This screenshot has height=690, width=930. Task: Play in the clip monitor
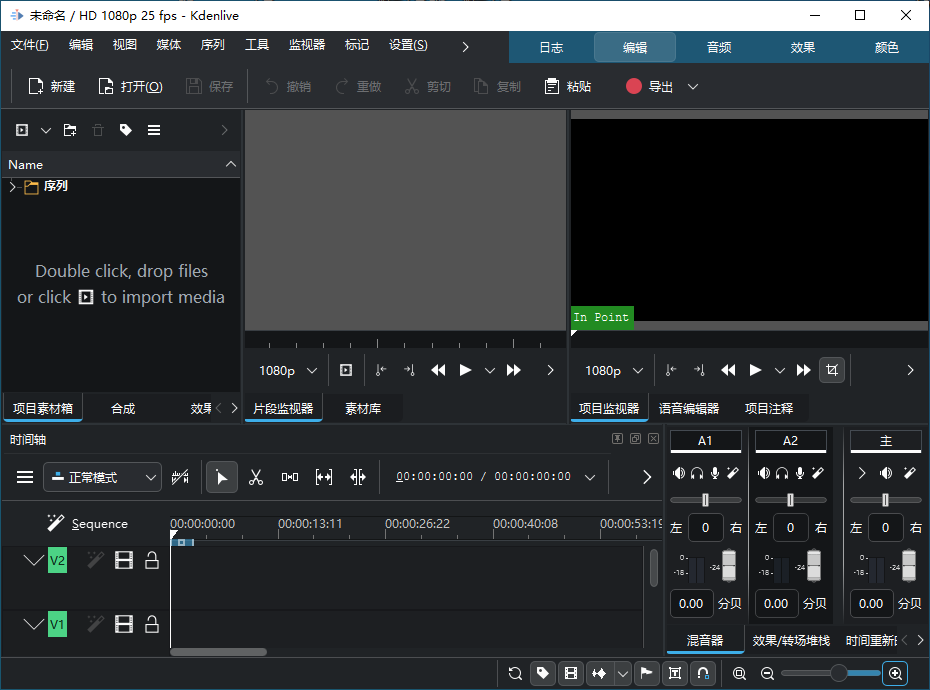466,370
